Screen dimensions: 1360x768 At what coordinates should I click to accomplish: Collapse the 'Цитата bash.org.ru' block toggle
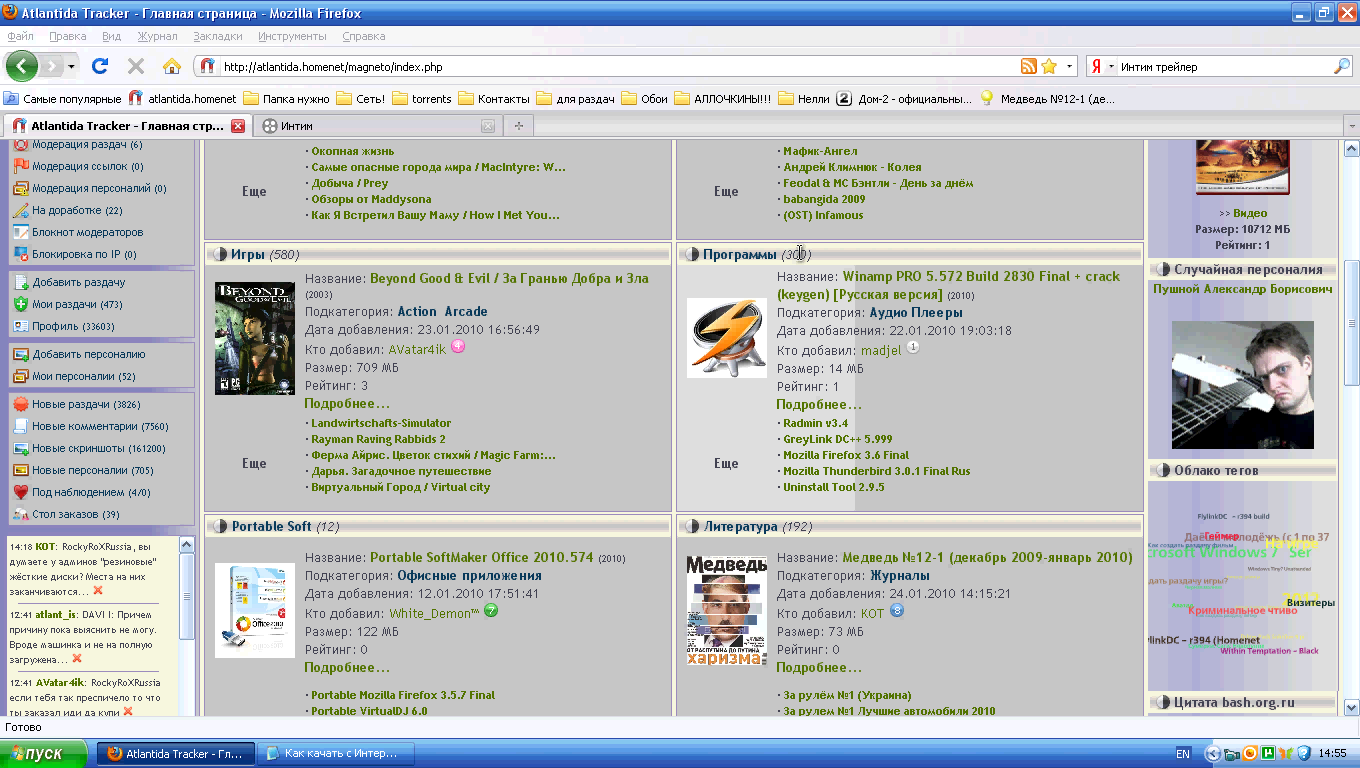tap(1163, 702)
